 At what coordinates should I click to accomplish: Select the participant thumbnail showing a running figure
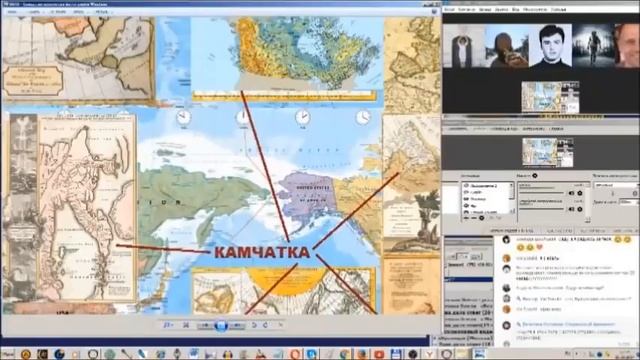pos(593,46)
